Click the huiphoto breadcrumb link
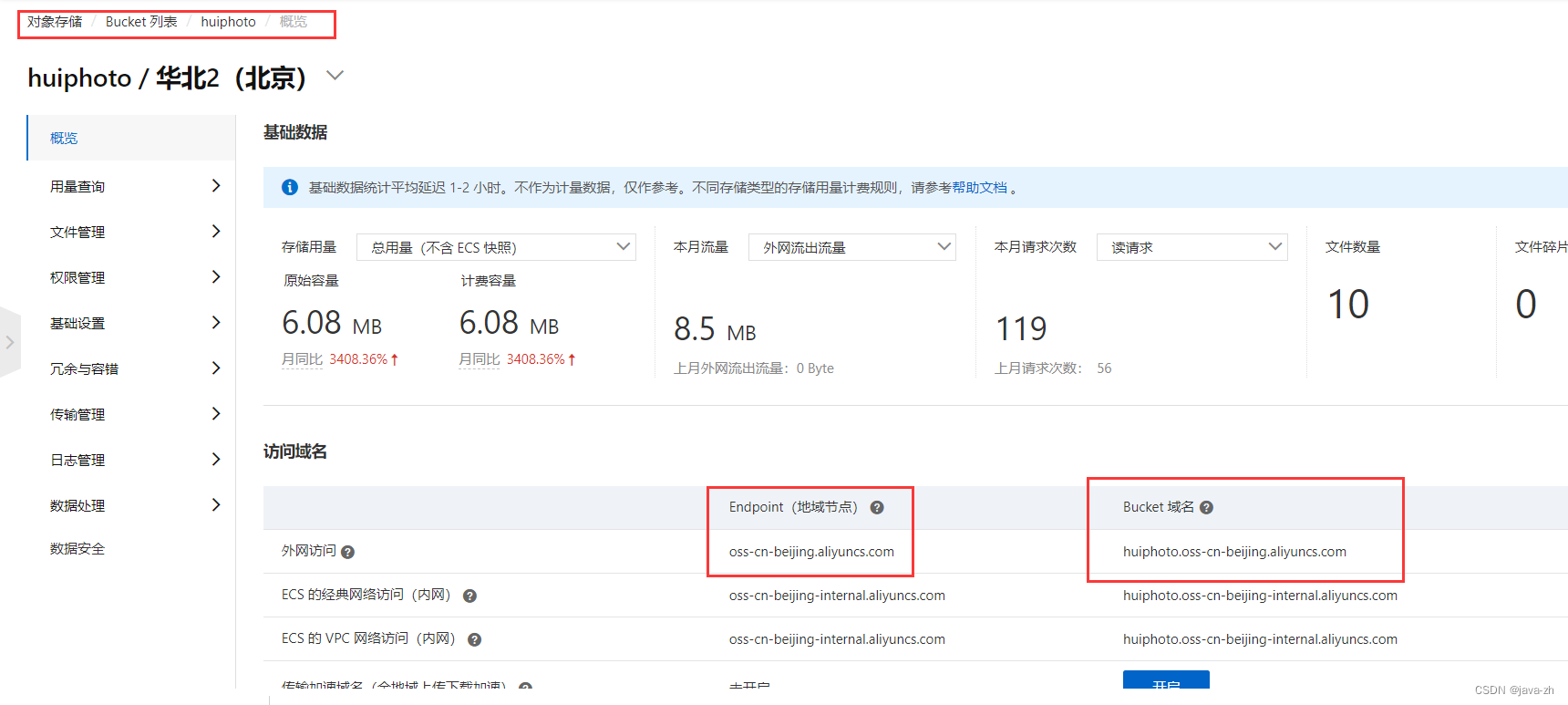 click(228, 22)
